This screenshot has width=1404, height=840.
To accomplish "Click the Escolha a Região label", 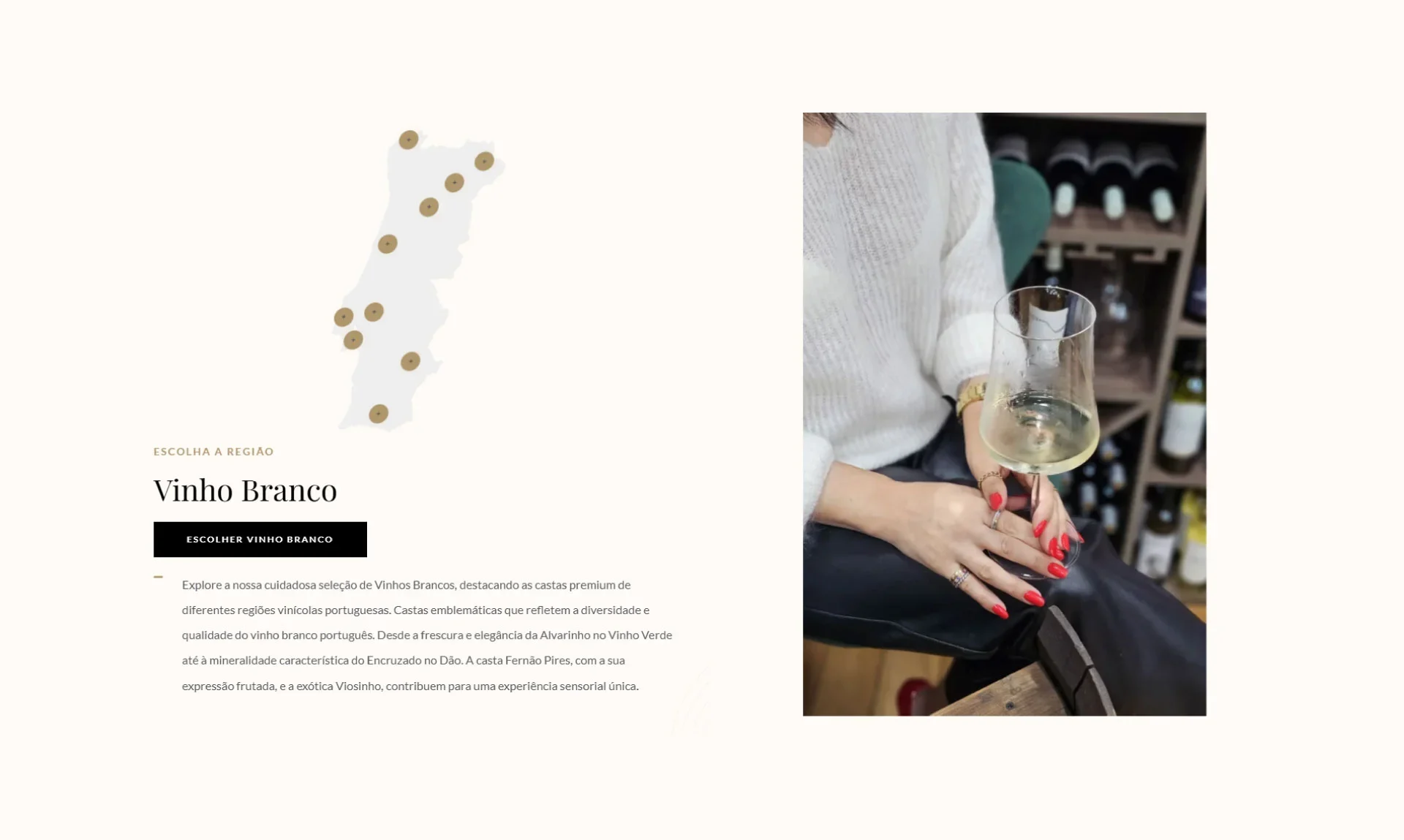I will [x=214, y=452].
